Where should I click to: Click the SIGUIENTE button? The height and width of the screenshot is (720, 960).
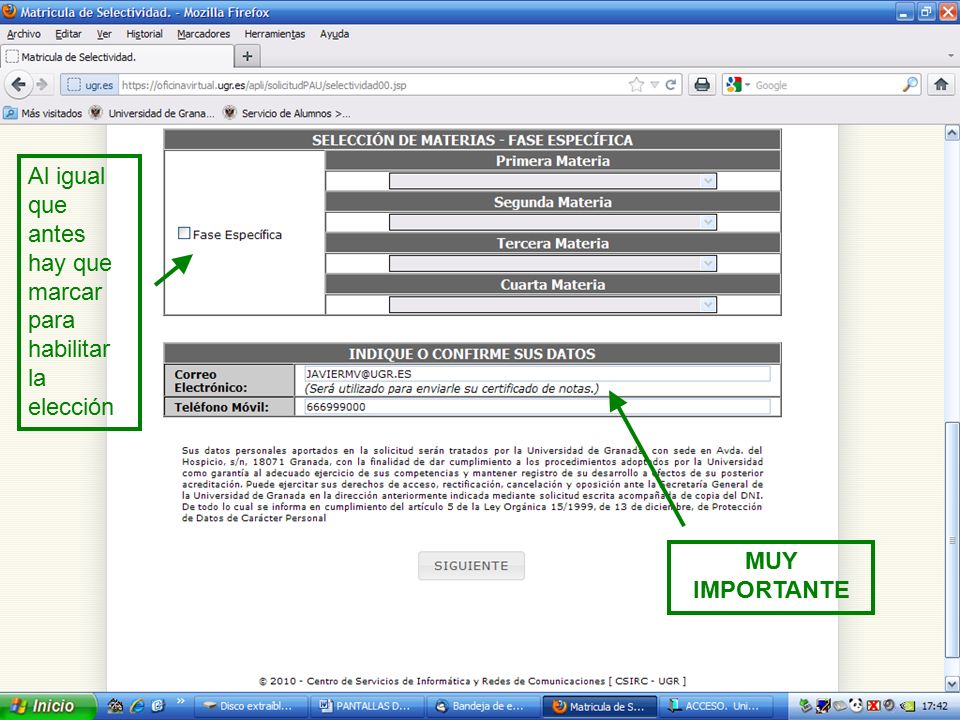471,566
